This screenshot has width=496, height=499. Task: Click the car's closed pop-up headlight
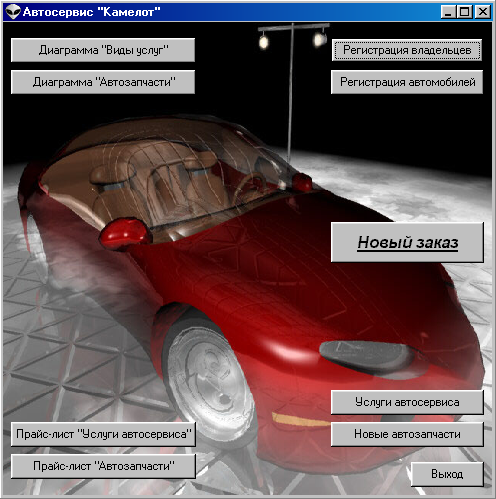tap(368, 357)
